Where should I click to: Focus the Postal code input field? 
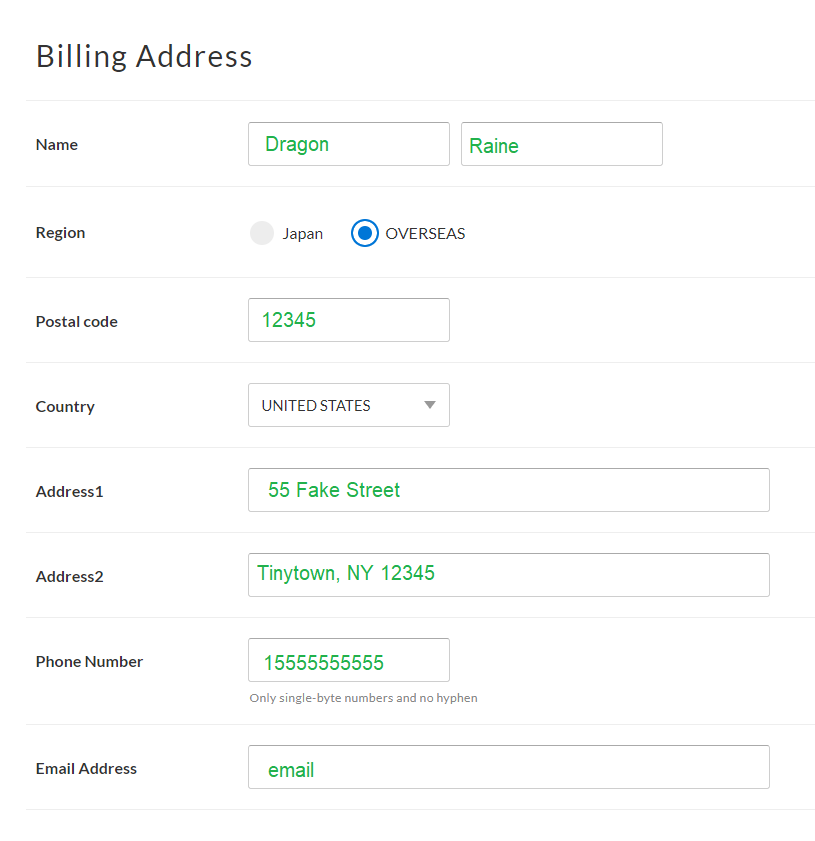click(348, 320)
